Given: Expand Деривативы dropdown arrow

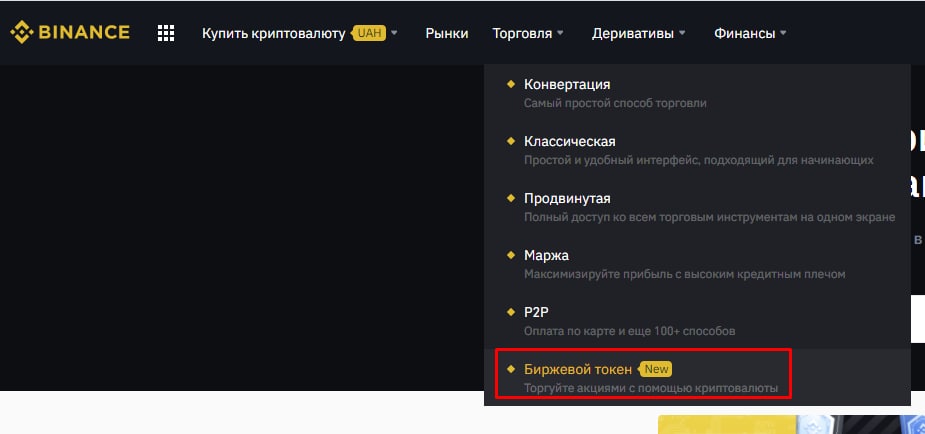Looking at the screenshot, I should click(x=682, y=33).
